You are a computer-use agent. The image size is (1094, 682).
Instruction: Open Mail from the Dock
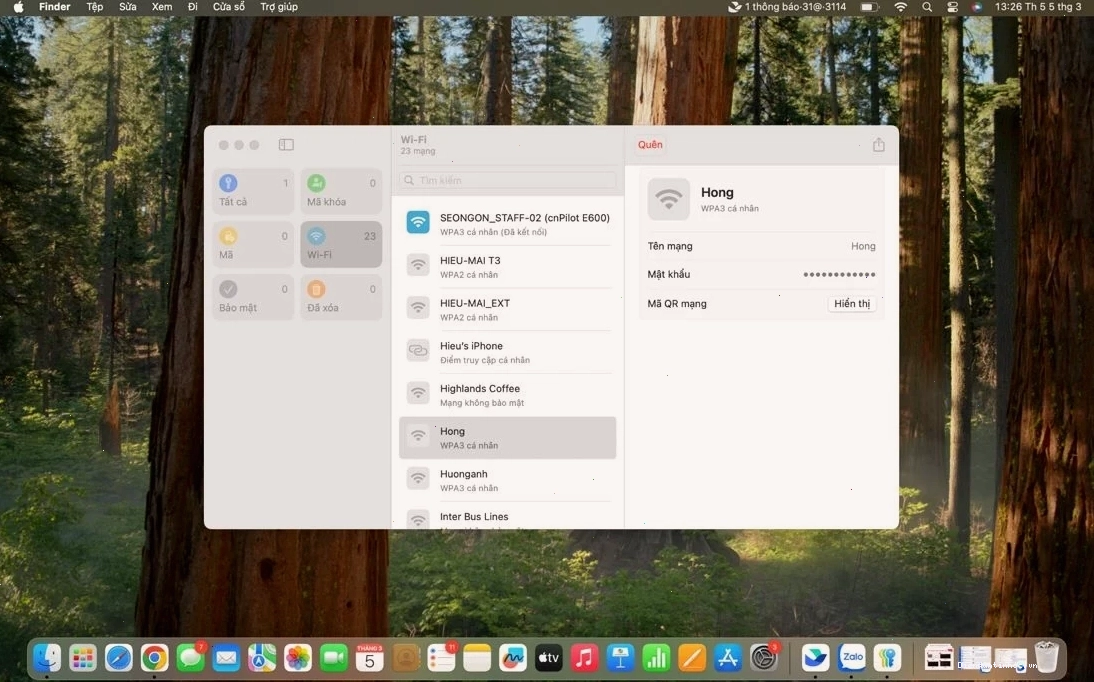226,658
